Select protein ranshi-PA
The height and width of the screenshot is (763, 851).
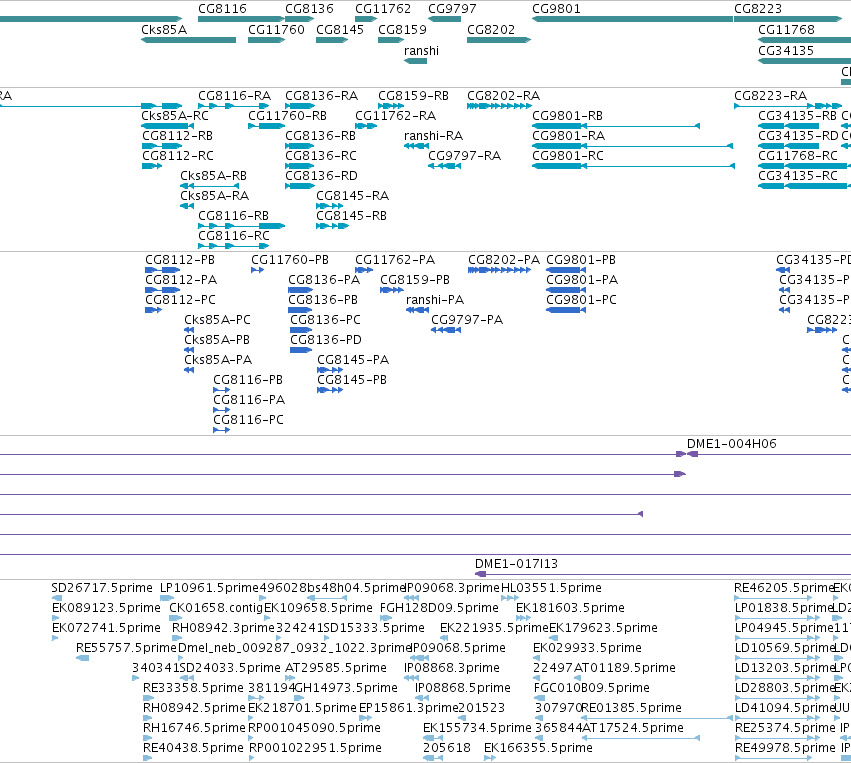point(435,300)
